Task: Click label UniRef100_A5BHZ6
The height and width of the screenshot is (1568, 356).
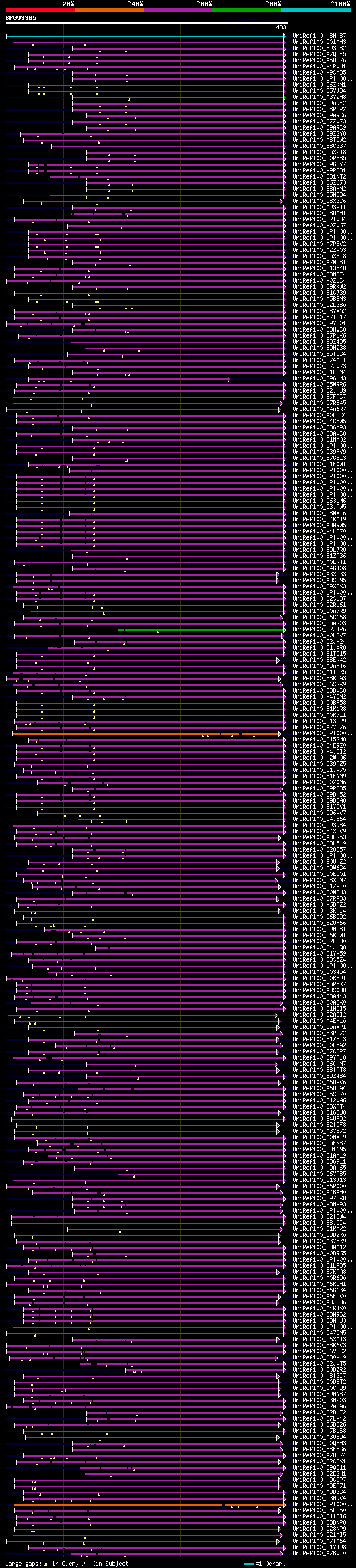Action: coord(319,60)
